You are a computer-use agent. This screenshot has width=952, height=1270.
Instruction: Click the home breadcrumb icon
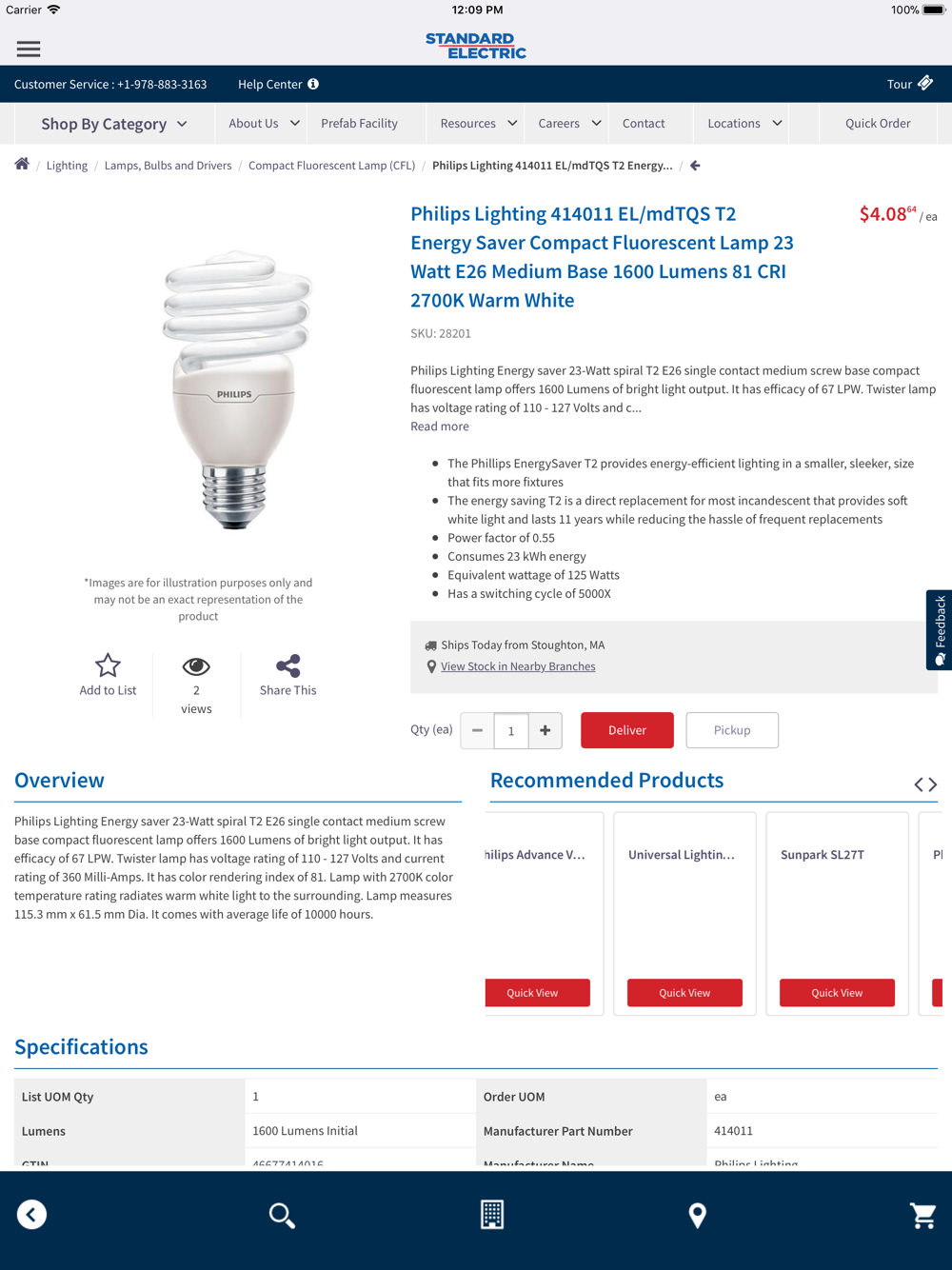tap(22, 164)
